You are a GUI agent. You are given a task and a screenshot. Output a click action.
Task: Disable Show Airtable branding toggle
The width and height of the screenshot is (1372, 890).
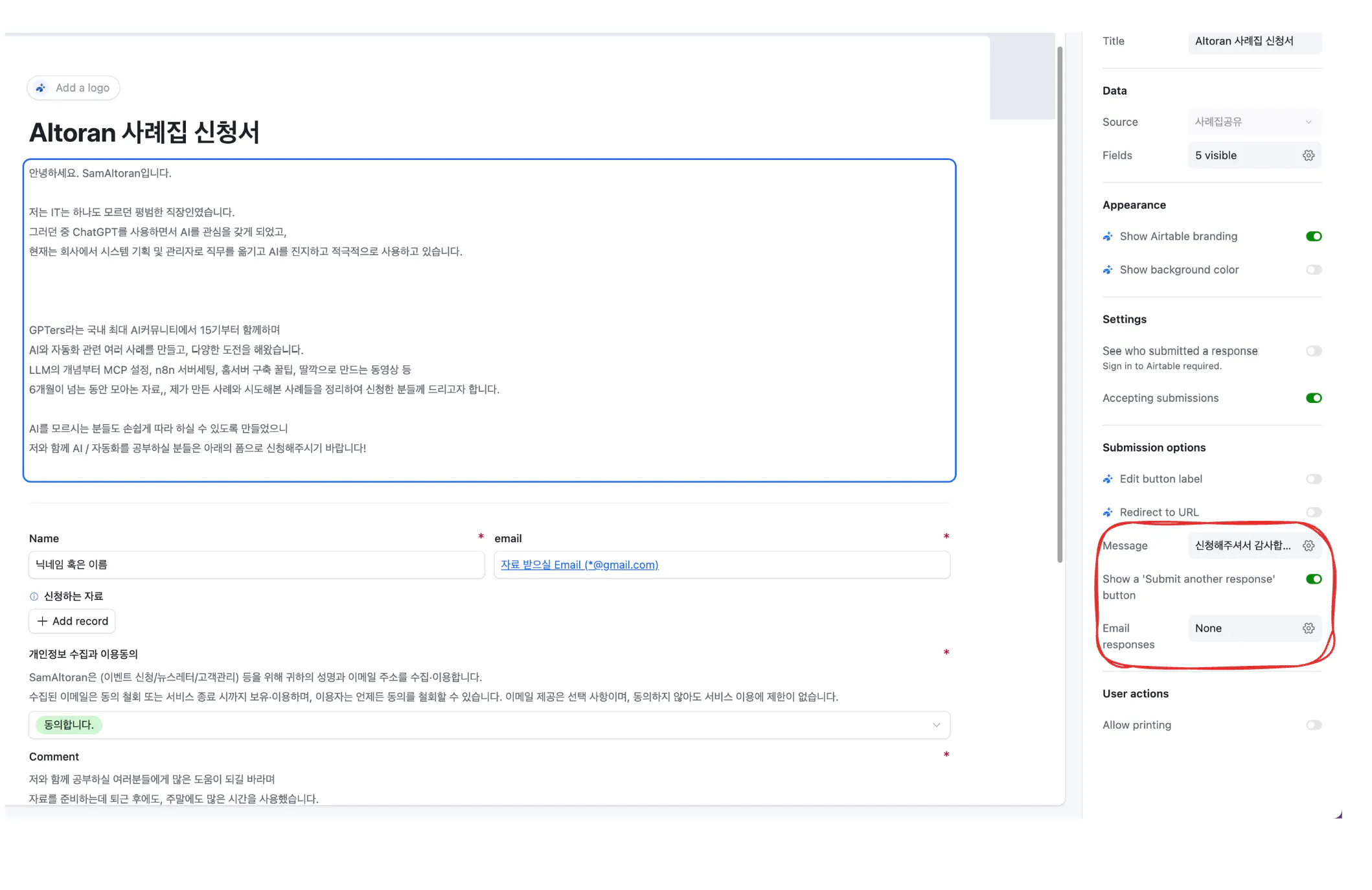[1314, 236]
